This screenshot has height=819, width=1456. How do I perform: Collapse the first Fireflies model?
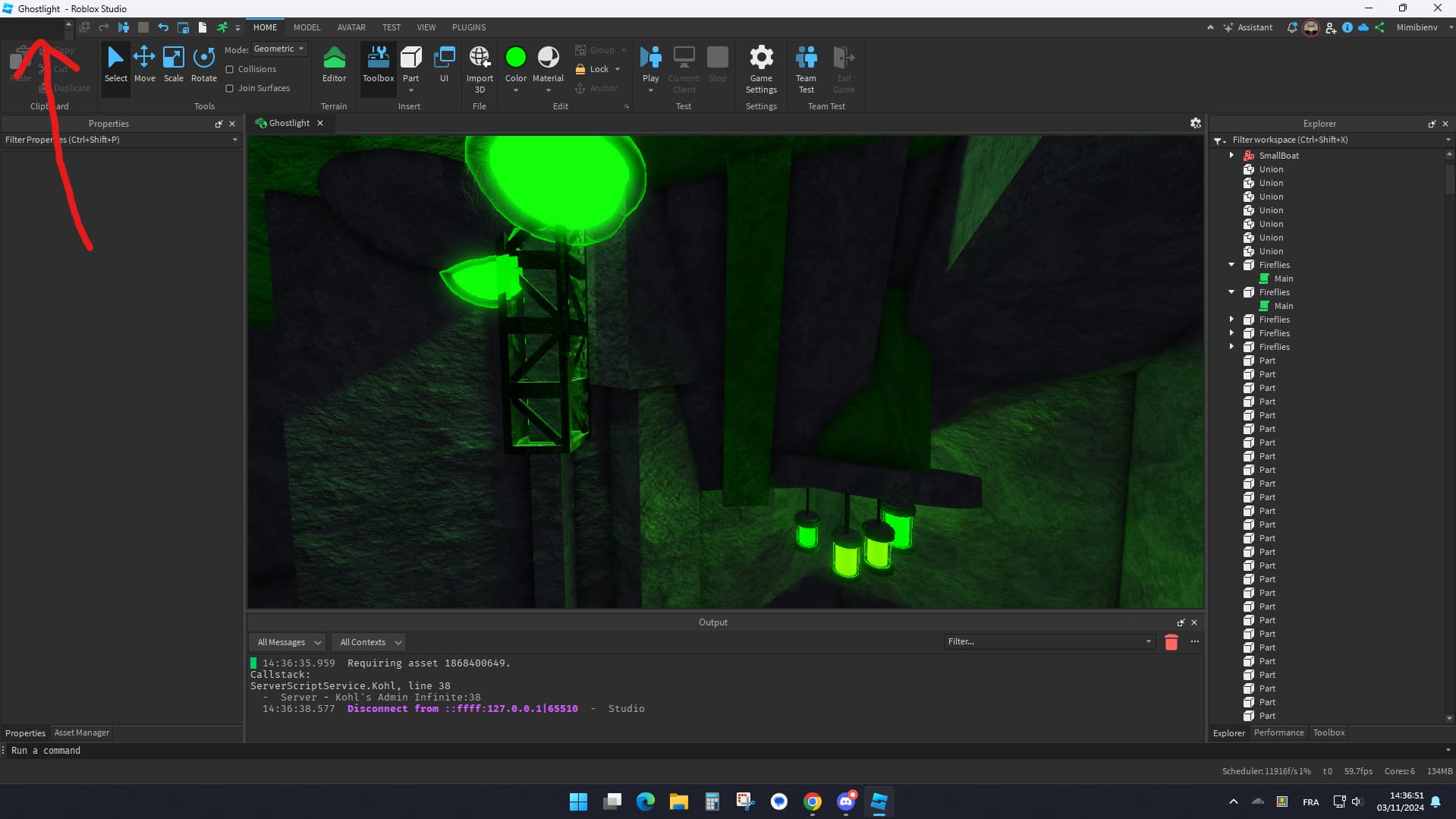1231,264
